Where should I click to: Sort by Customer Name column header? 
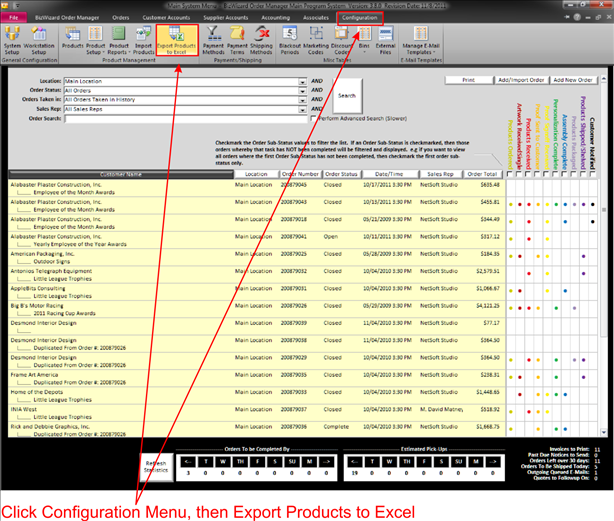(x=121, y=174)
